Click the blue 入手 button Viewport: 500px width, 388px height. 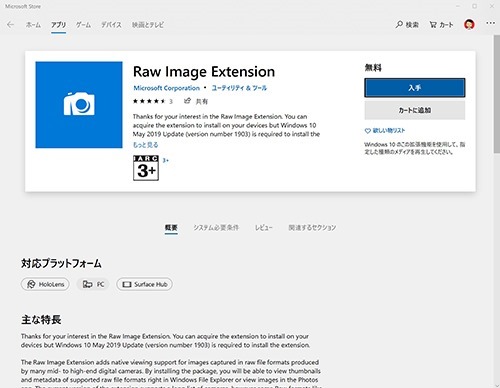[415, 88]
